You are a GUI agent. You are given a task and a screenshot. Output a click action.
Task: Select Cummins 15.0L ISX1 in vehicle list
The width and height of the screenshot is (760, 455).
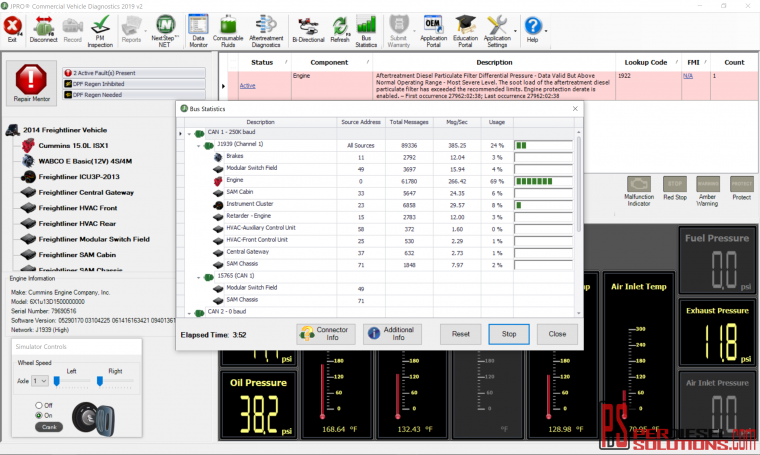(x=75, y=145)
